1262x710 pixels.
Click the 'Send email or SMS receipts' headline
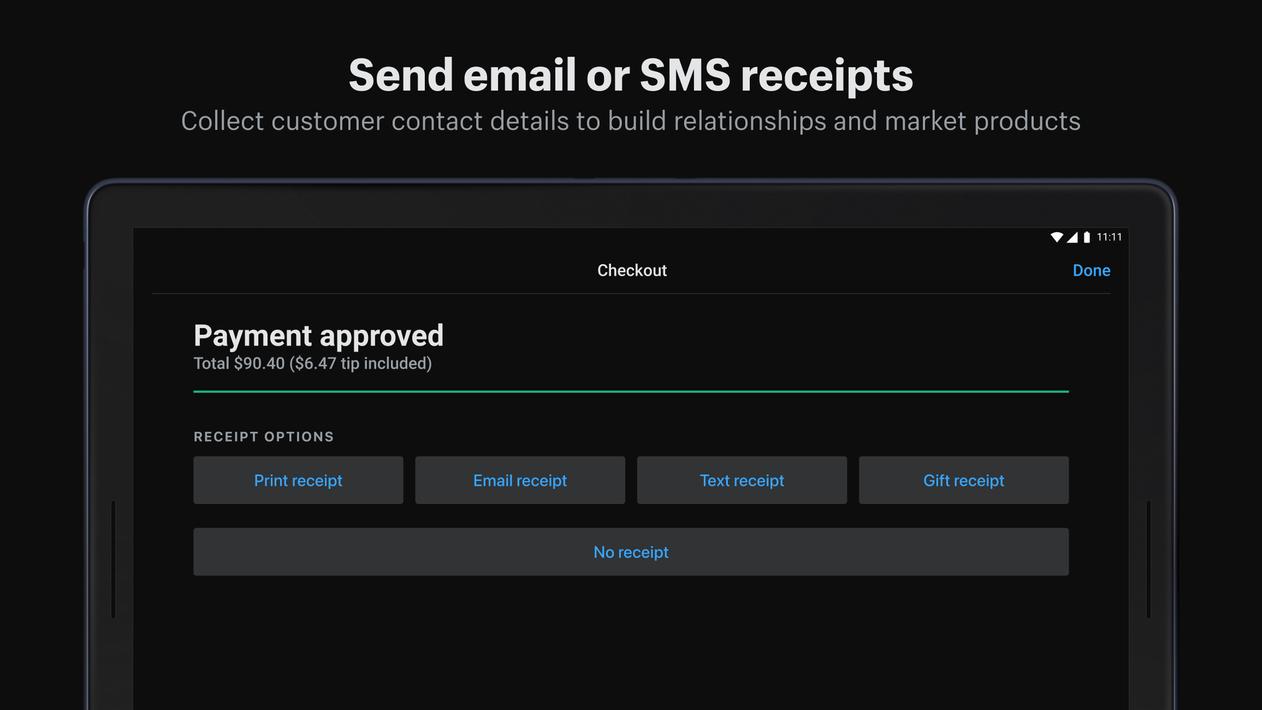[631, 75]
